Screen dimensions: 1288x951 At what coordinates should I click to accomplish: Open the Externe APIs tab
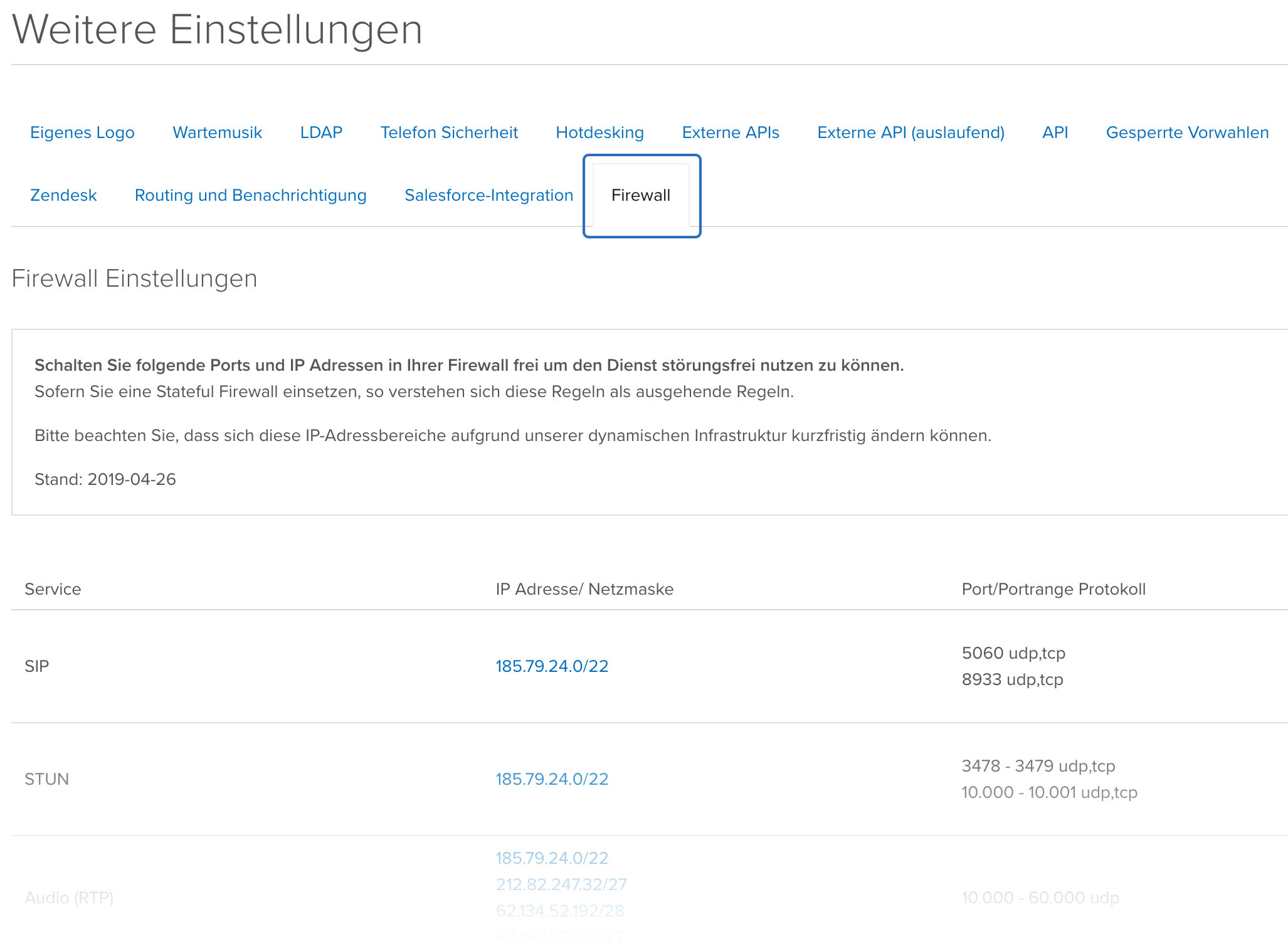point(731,132)
